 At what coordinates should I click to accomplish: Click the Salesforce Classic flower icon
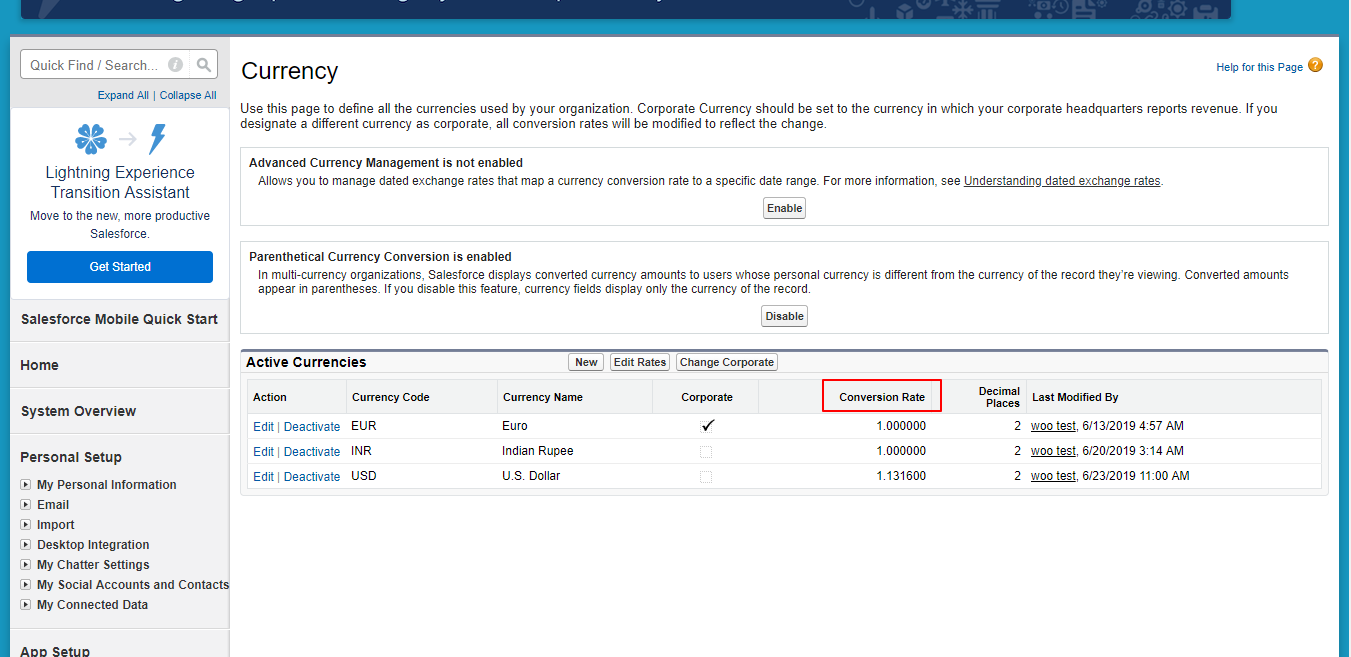91,139
